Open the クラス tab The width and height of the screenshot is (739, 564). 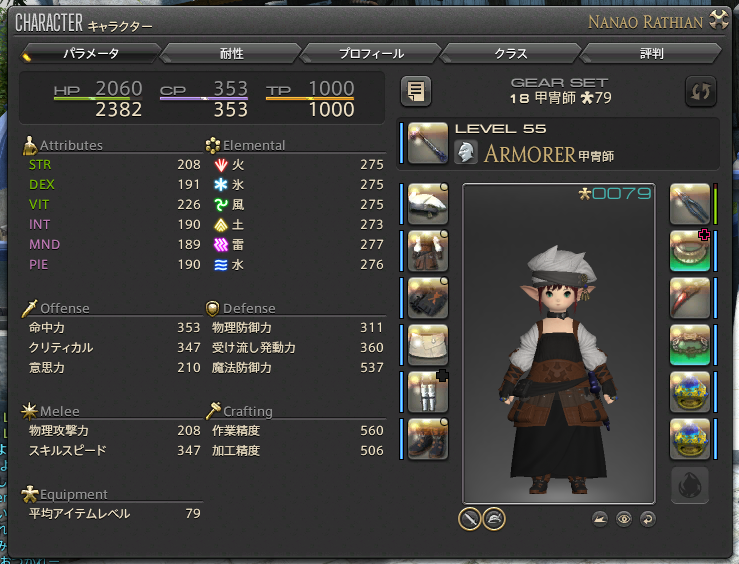(511, 54)
